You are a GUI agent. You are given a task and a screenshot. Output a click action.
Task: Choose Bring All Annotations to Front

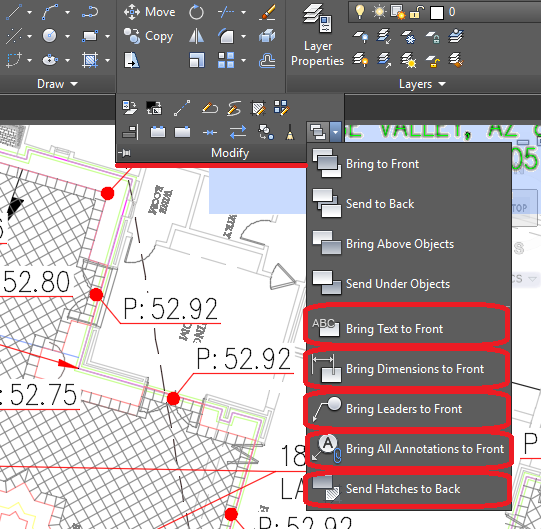409,449
